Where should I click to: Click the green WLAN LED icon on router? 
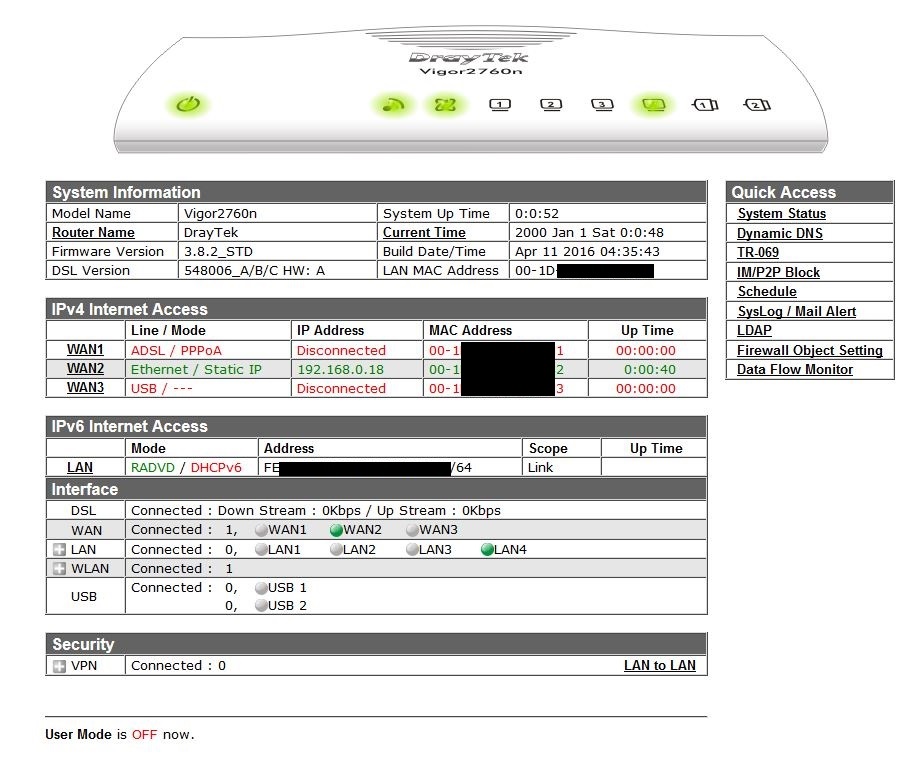click(x=445, y=105)
